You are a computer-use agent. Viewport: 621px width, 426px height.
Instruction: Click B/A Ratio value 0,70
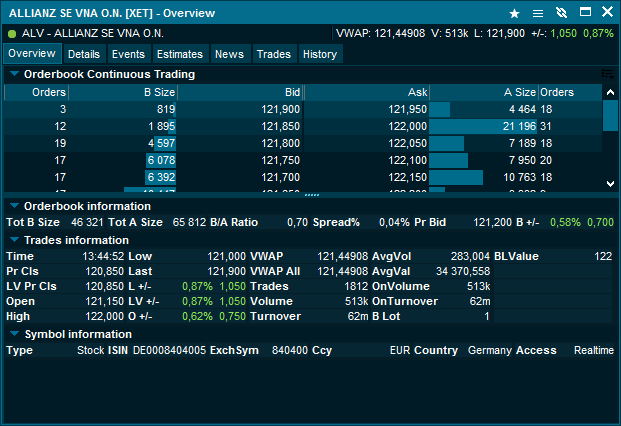pyautogui.click(x=297, y=223)
